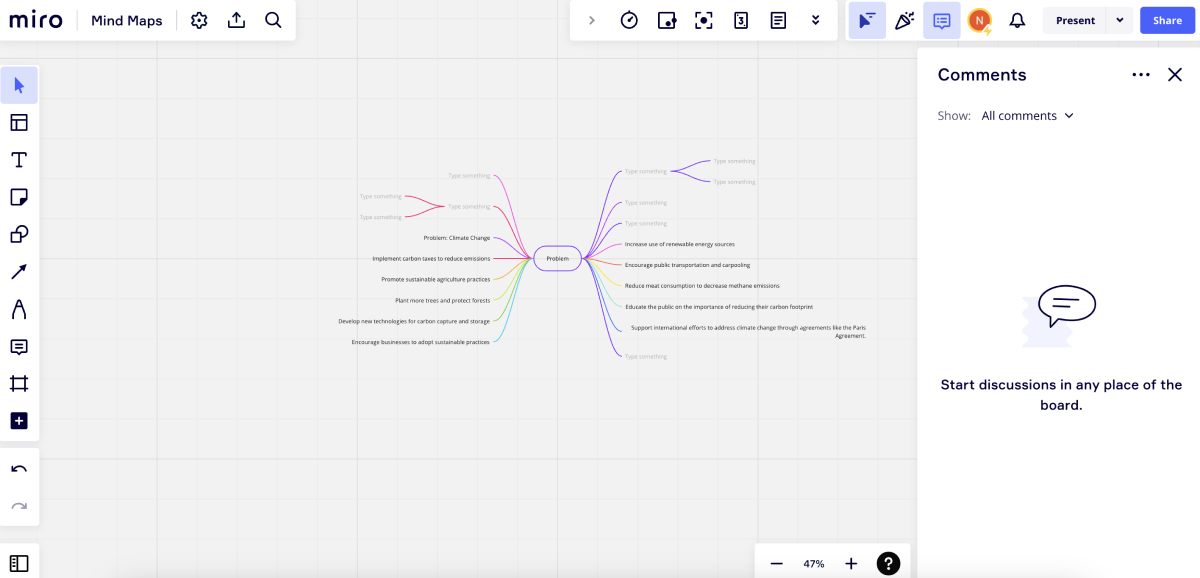The image size is (1200, 578).
Task: Select Reduce meat consumption node
Action: [702, 286]
